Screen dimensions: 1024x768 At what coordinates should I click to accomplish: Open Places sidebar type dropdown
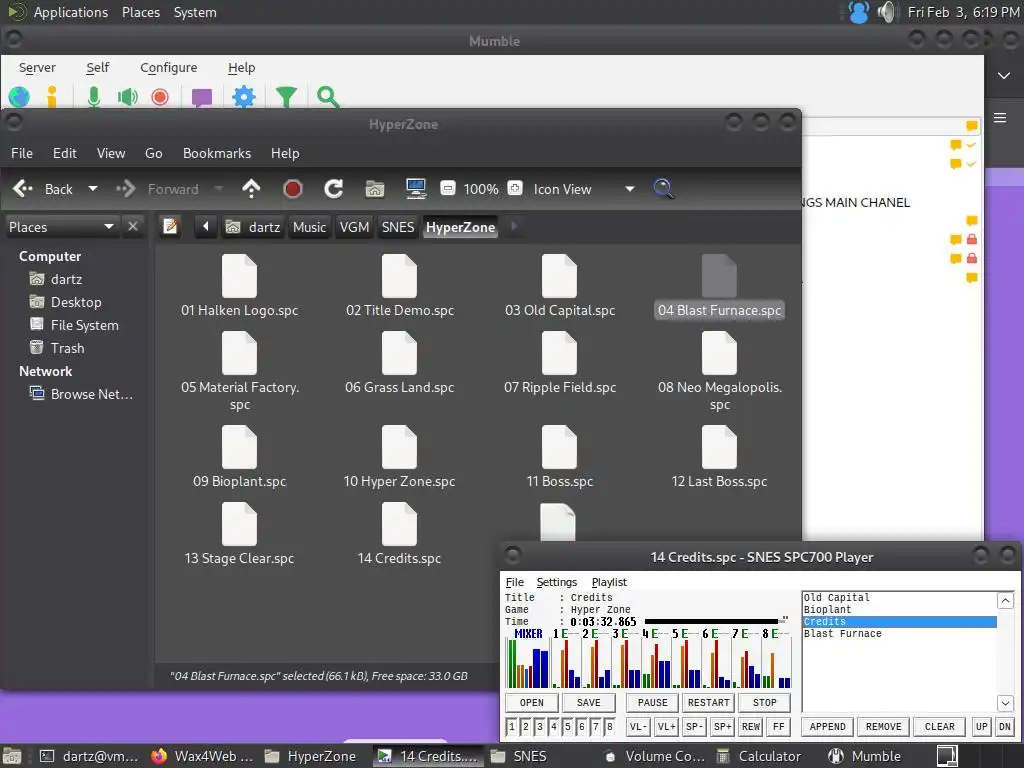[x=62, y=227]
